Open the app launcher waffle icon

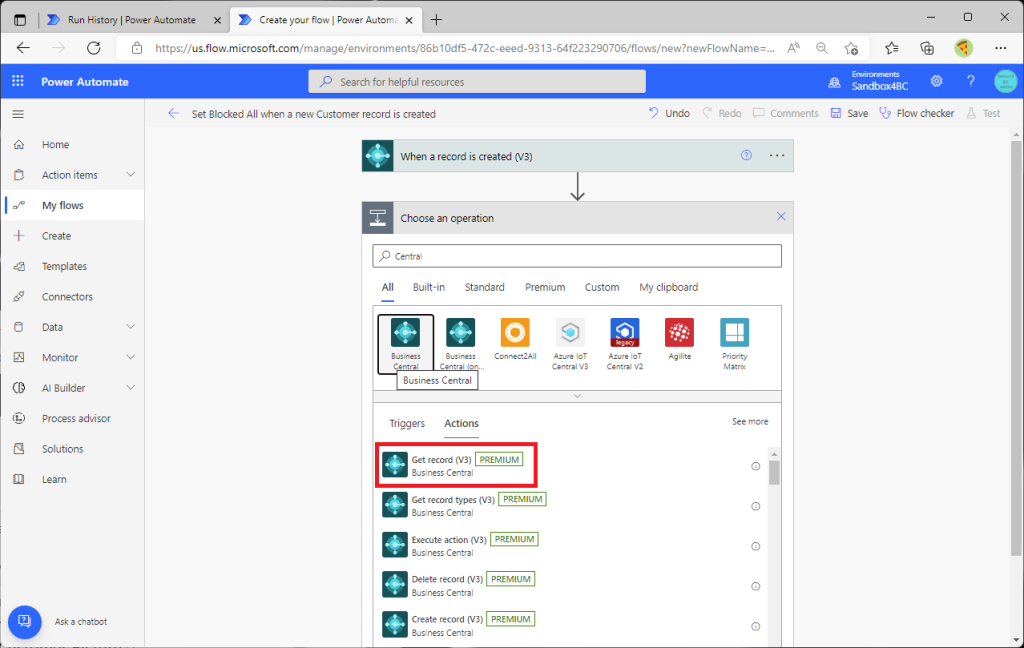(18, 81)
